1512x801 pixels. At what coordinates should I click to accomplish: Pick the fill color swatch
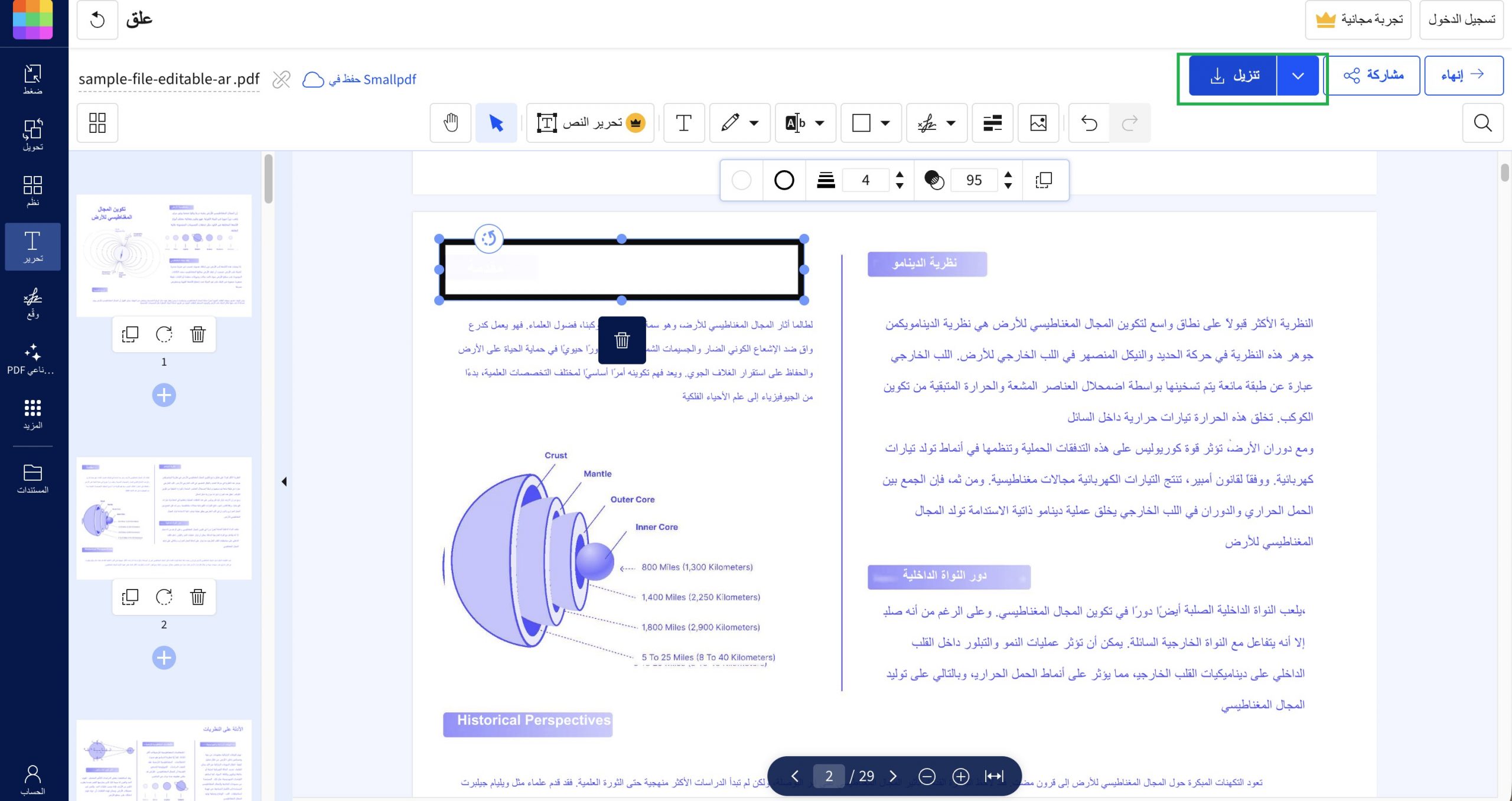[741, 180]
